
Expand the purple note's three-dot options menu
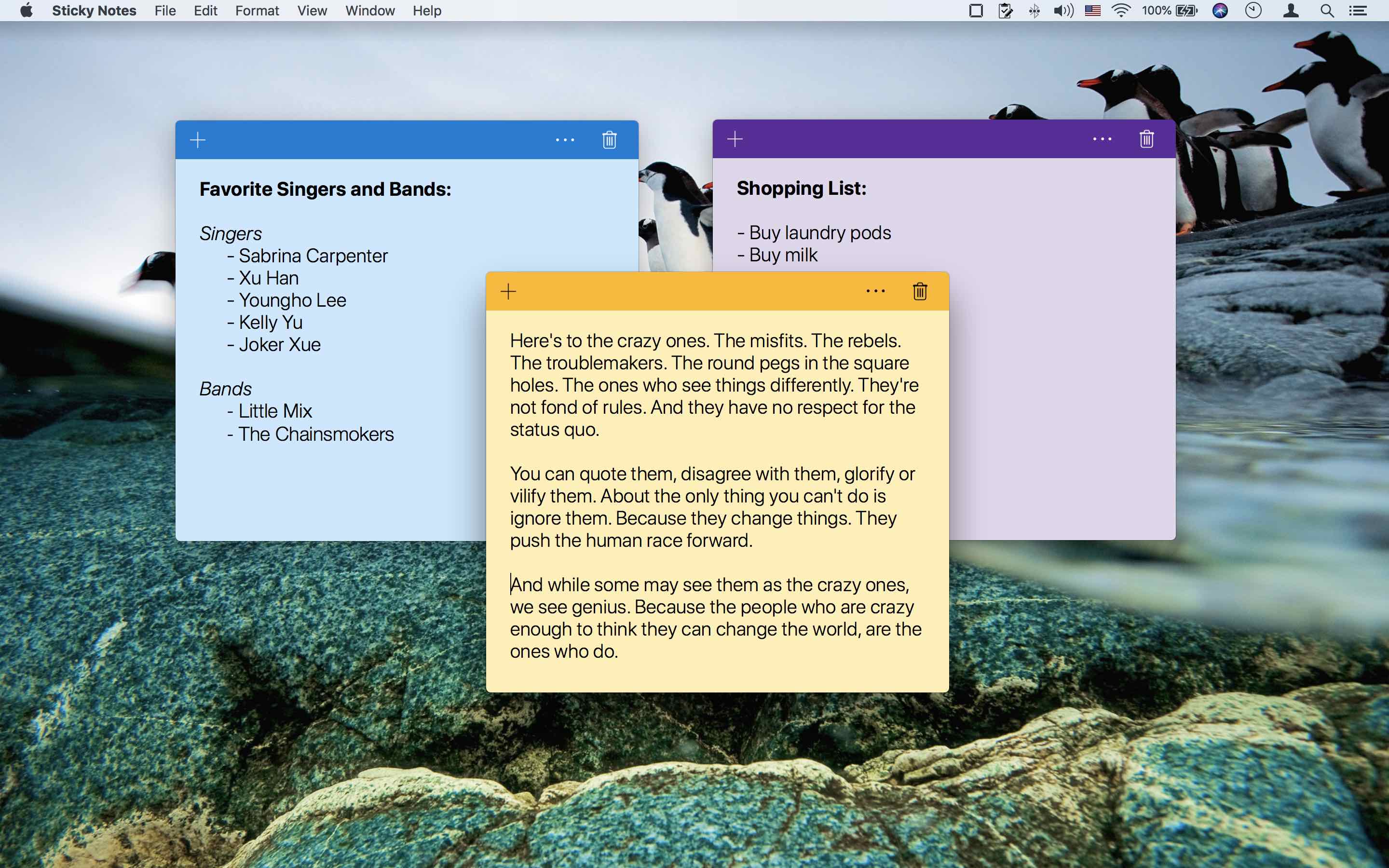pos(1102,139)
